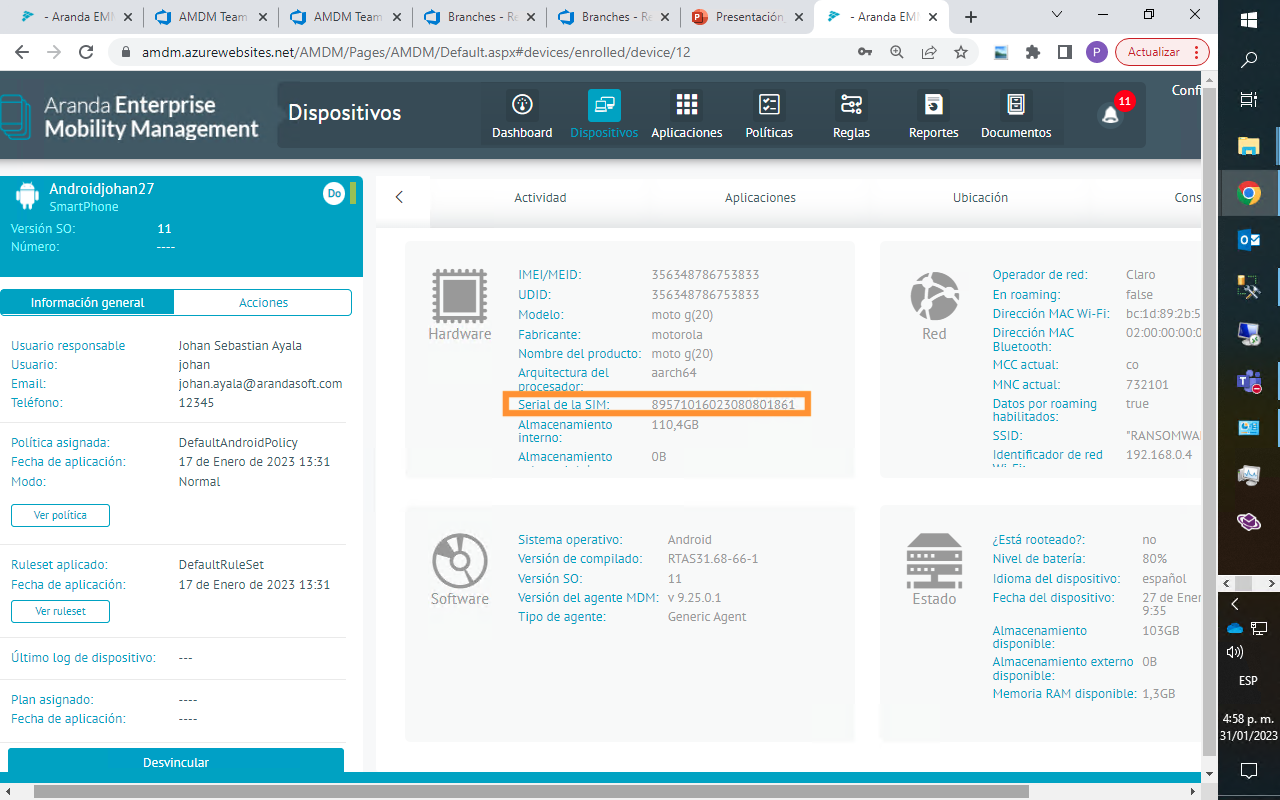Screen dimensions: 1280x800
Task: Open Chrome profile avatar P
Action: [1097, 52]
